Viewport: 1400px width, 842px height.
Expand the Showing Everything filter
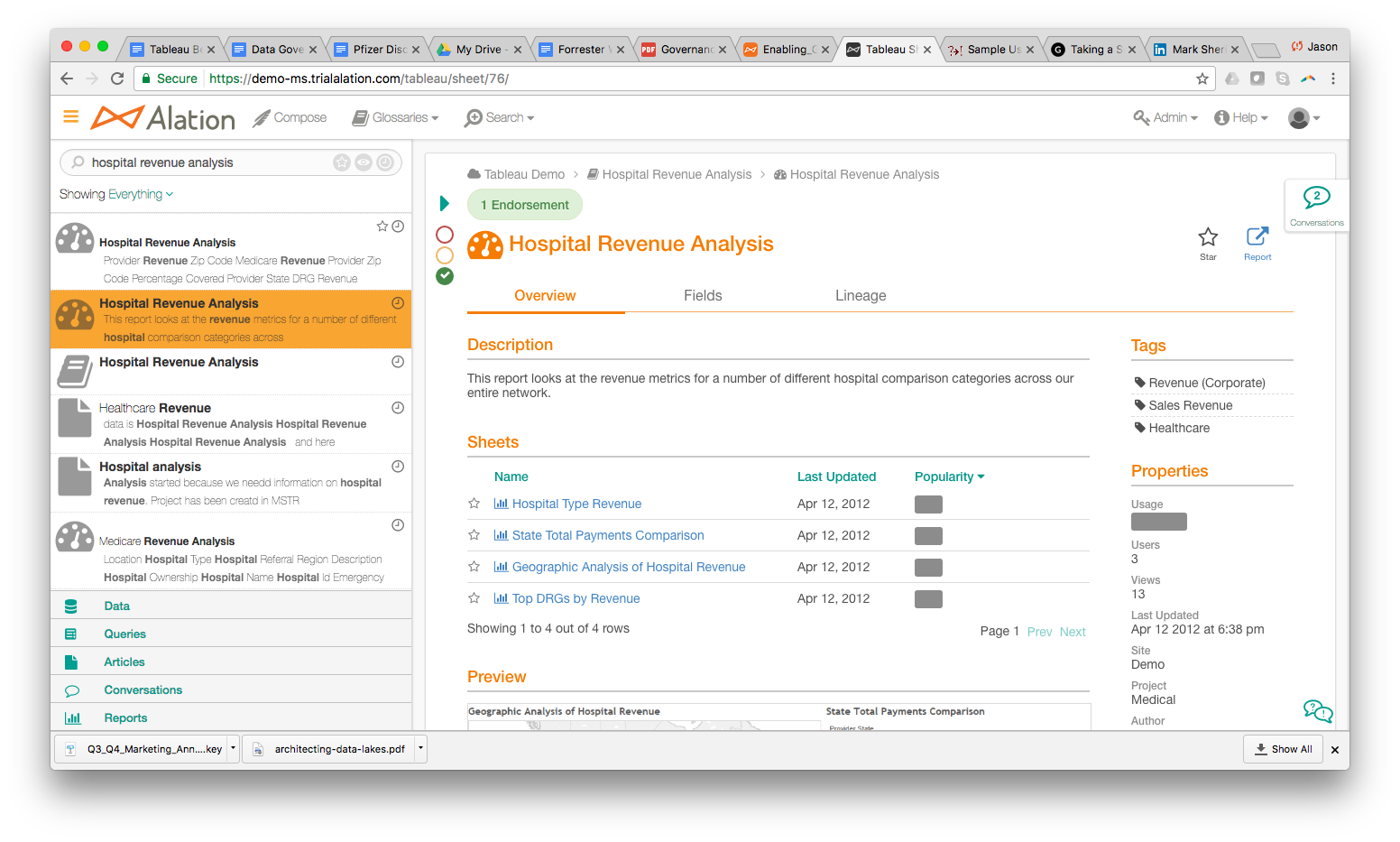116,194
